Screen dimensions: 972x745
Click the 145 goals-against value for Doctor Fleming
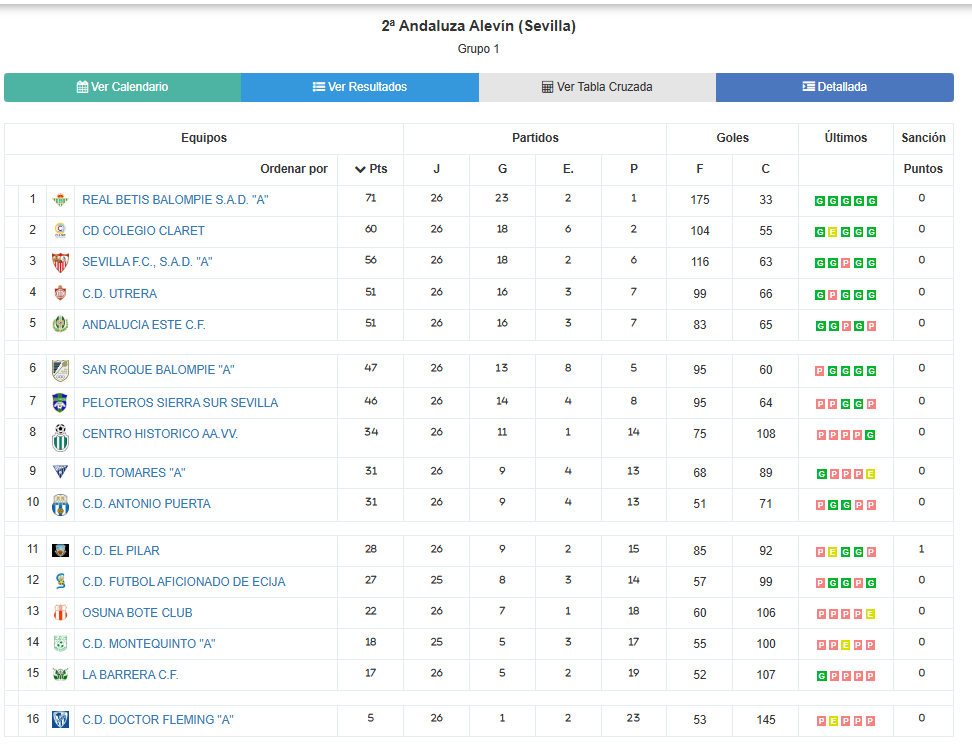[766, 720]
